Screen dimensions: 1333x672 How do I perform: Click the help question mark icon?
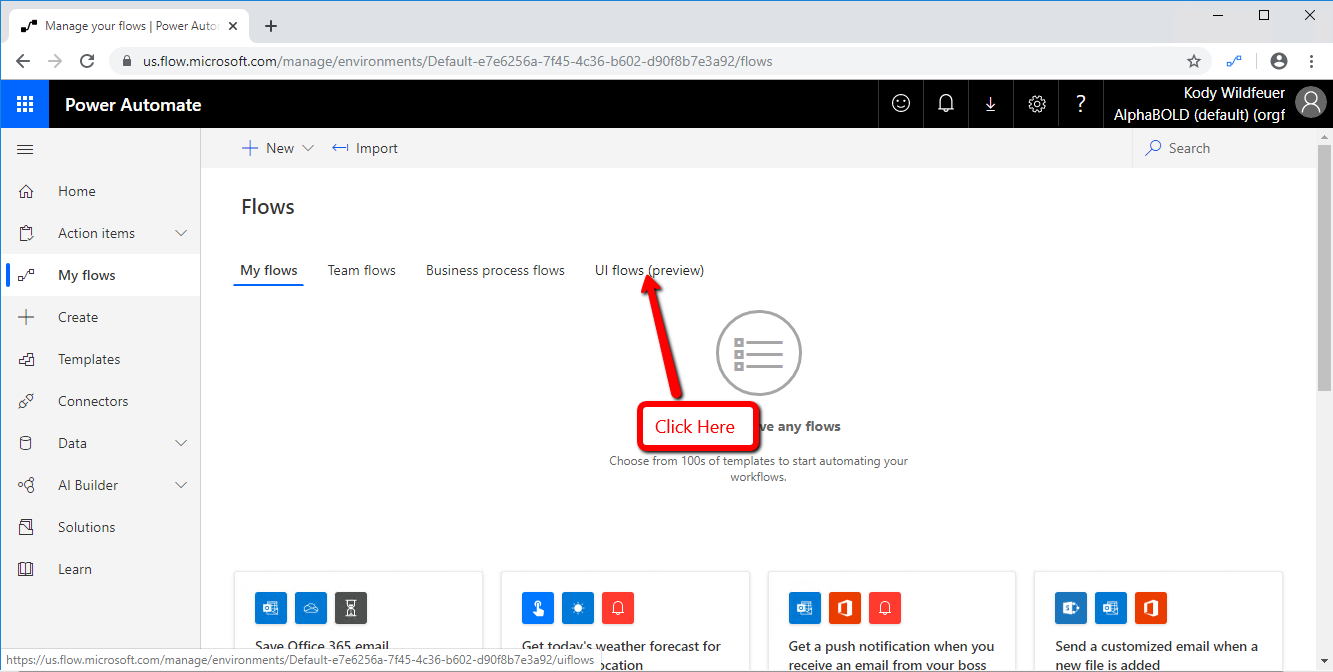coord(1080,104)
